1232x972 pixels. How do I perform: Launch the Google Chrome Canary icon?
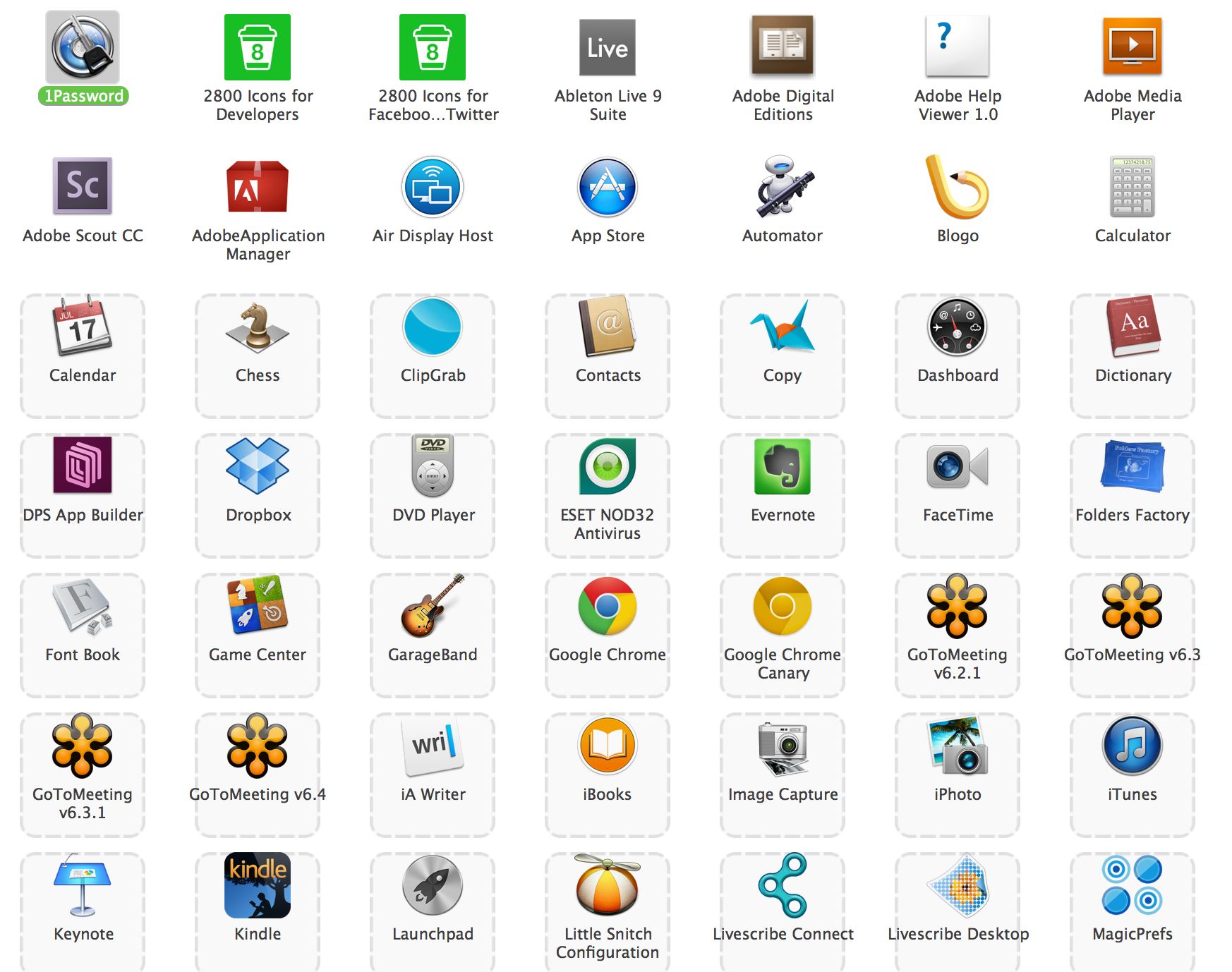pos(783,606)
